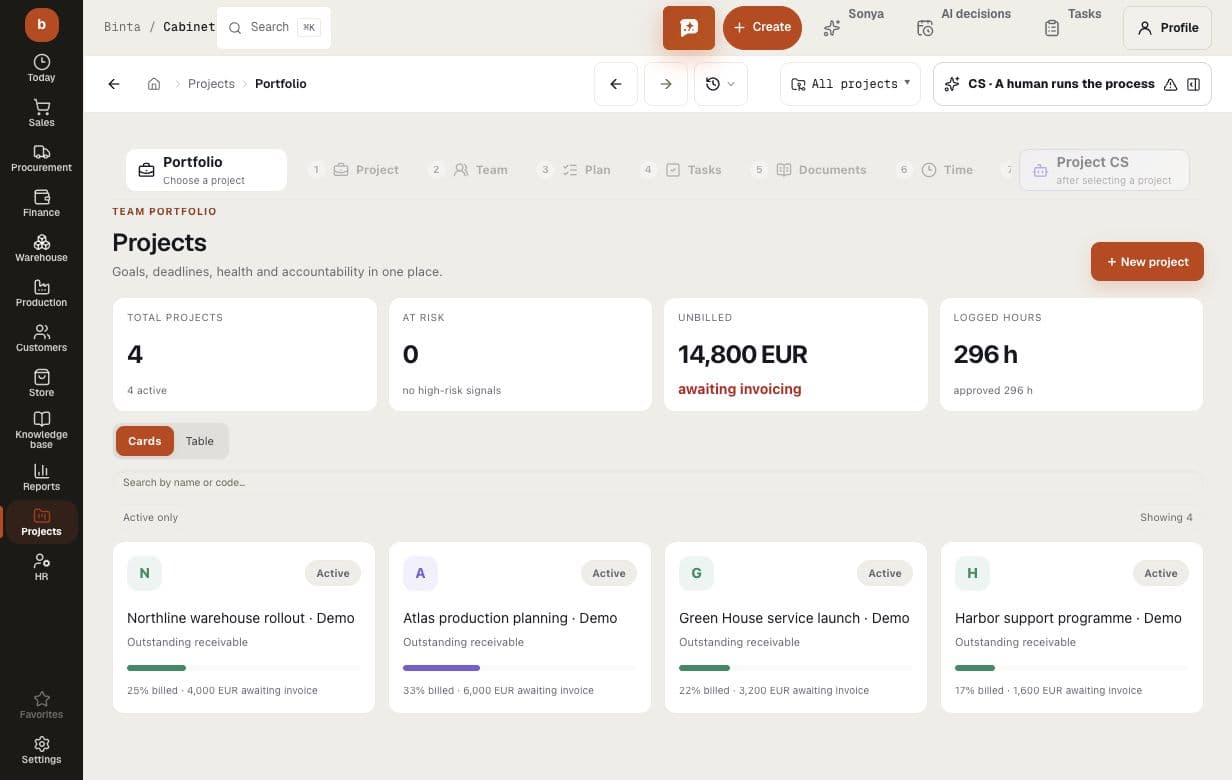Screen dimensions: 1232x780
Task: Click the warning triangle in CS box
Action: 1170,84
